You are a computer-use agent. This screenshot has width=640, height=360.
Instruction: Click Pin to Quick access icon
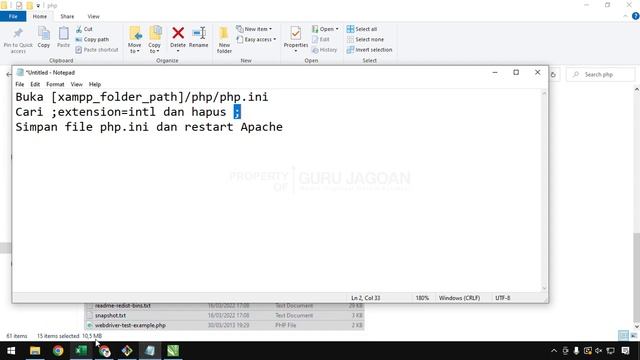pos(18,33)
